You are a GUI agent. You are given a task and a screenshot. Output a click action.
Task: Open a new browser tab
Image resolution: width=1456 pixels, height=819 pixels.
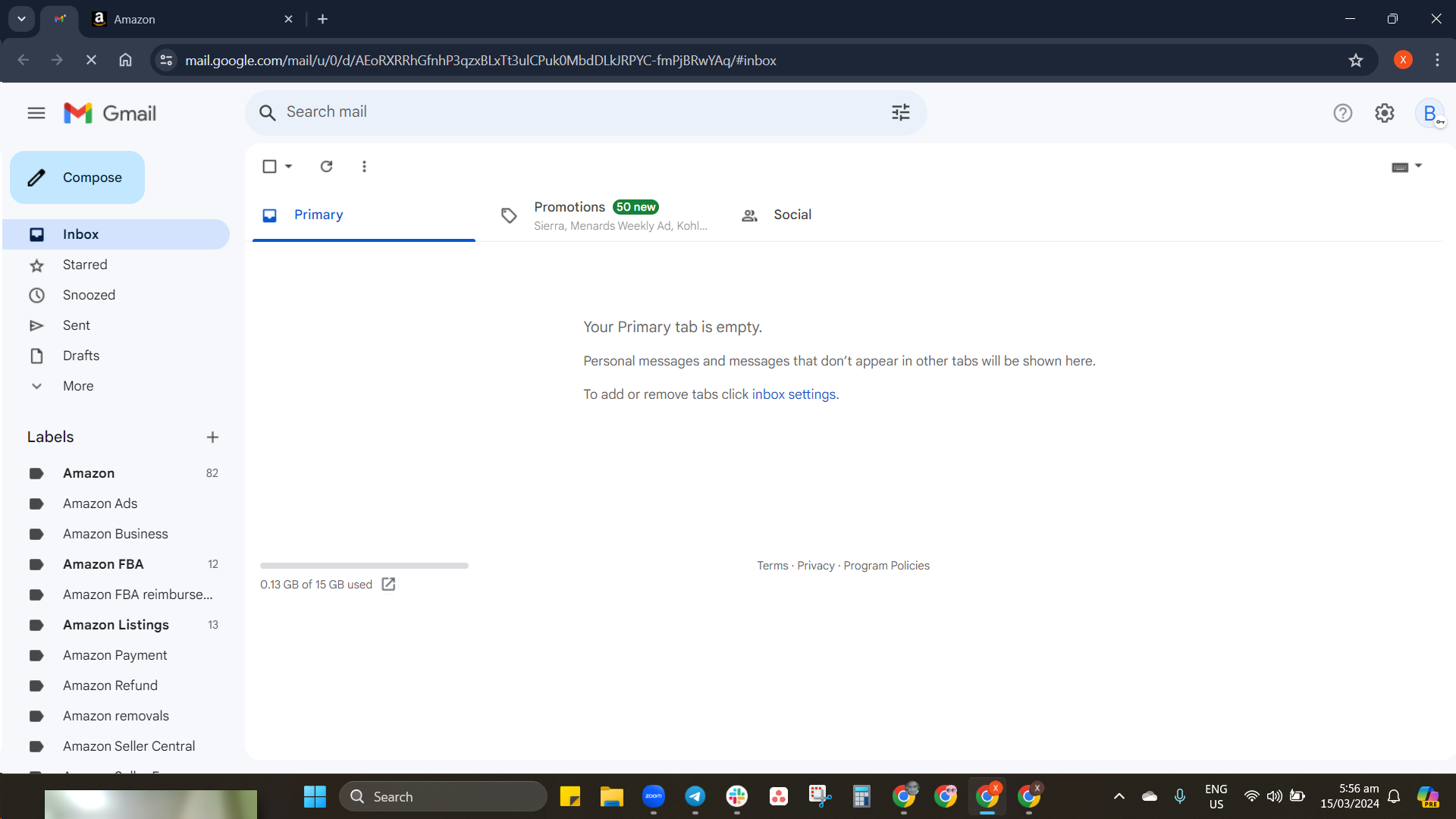point(323,19)
